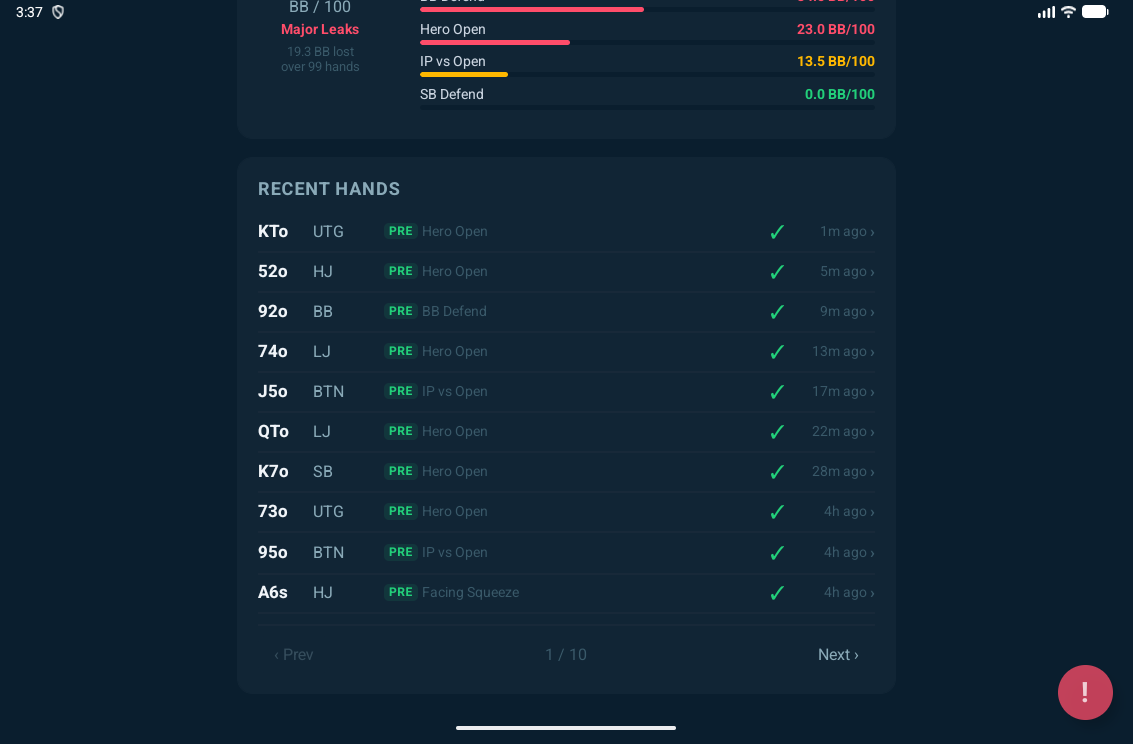Click the checkmark beside J5o hand
Image resolution: width=1133 pixels, height=744 pixels.
click(x=777, y=392)
